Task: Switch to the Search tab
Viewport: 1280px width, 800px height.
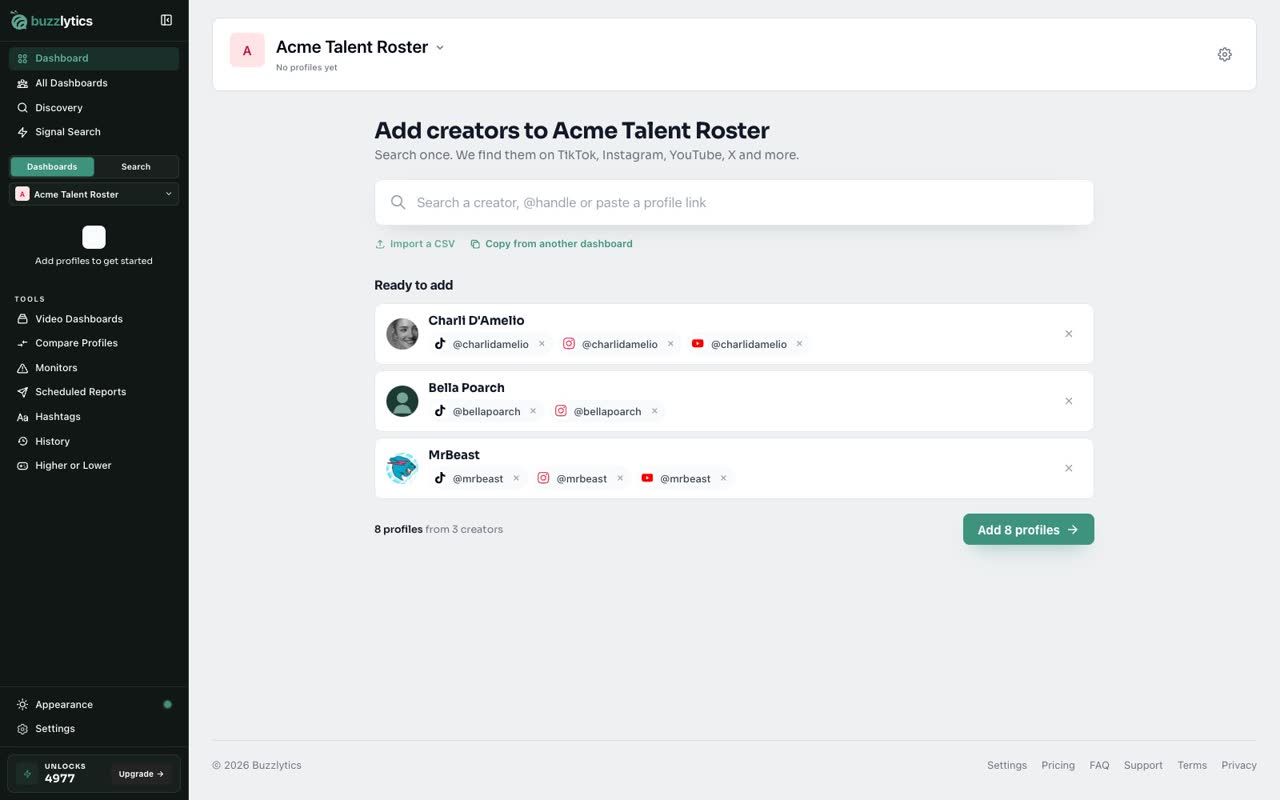Action: [x=136, y=167]
